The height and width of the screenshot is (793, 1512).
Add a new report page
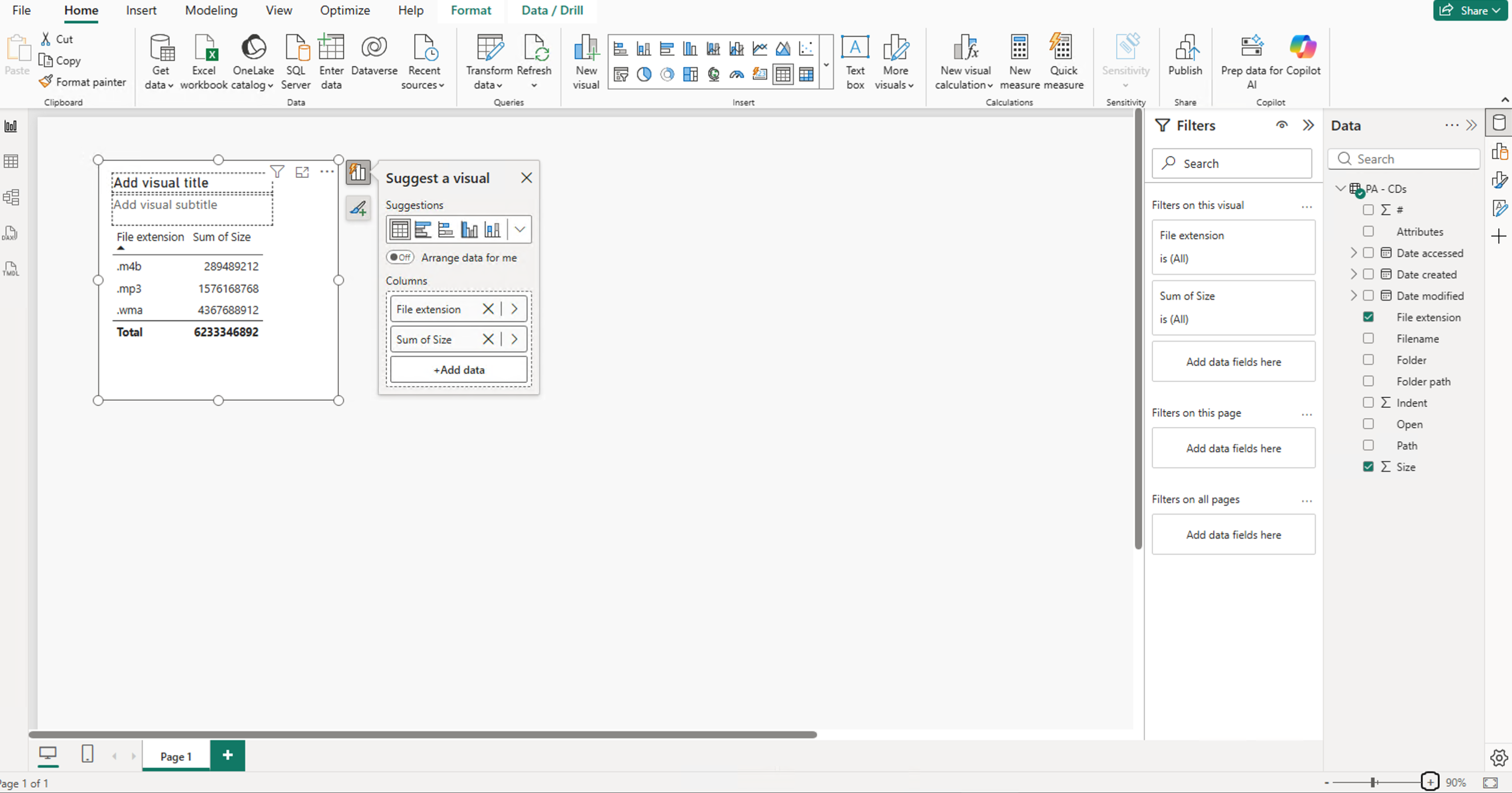pyautogui.click(x=228, y=756)
